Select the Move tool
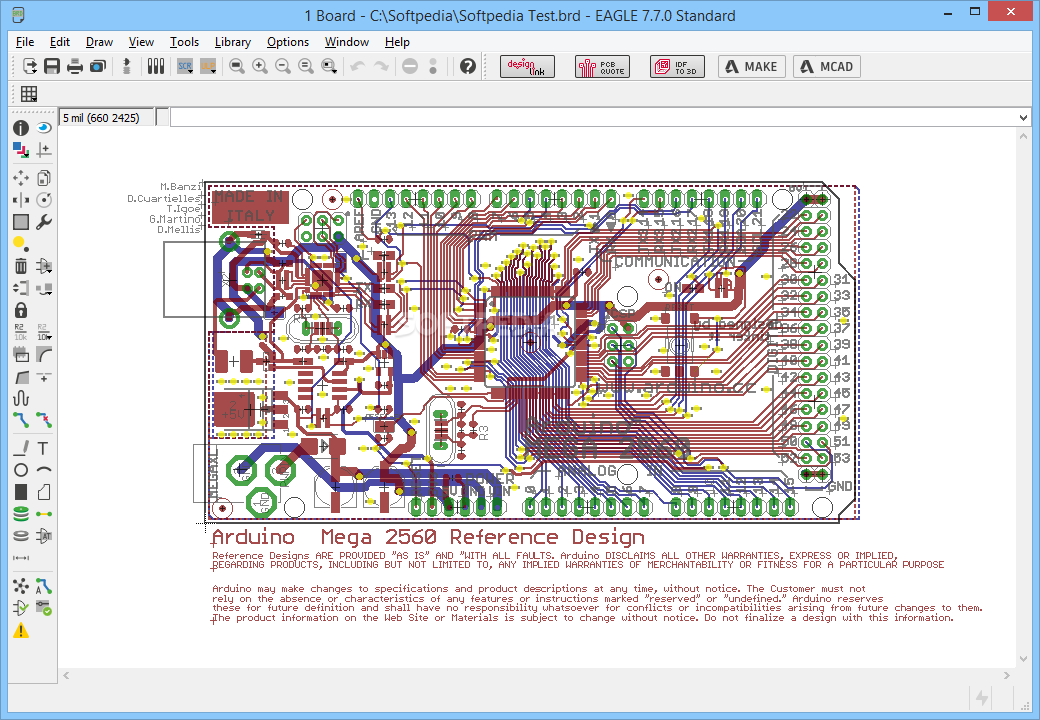The width and height of the screenshot is (1040, 720). (x=21, y=178)
